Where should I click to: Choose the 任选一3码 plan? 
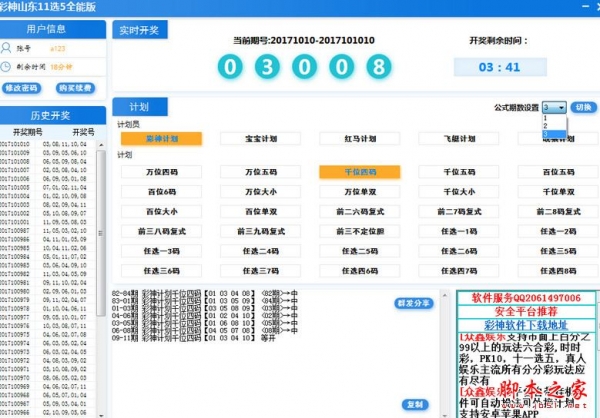pyautogui.click(x=161, y=251)
